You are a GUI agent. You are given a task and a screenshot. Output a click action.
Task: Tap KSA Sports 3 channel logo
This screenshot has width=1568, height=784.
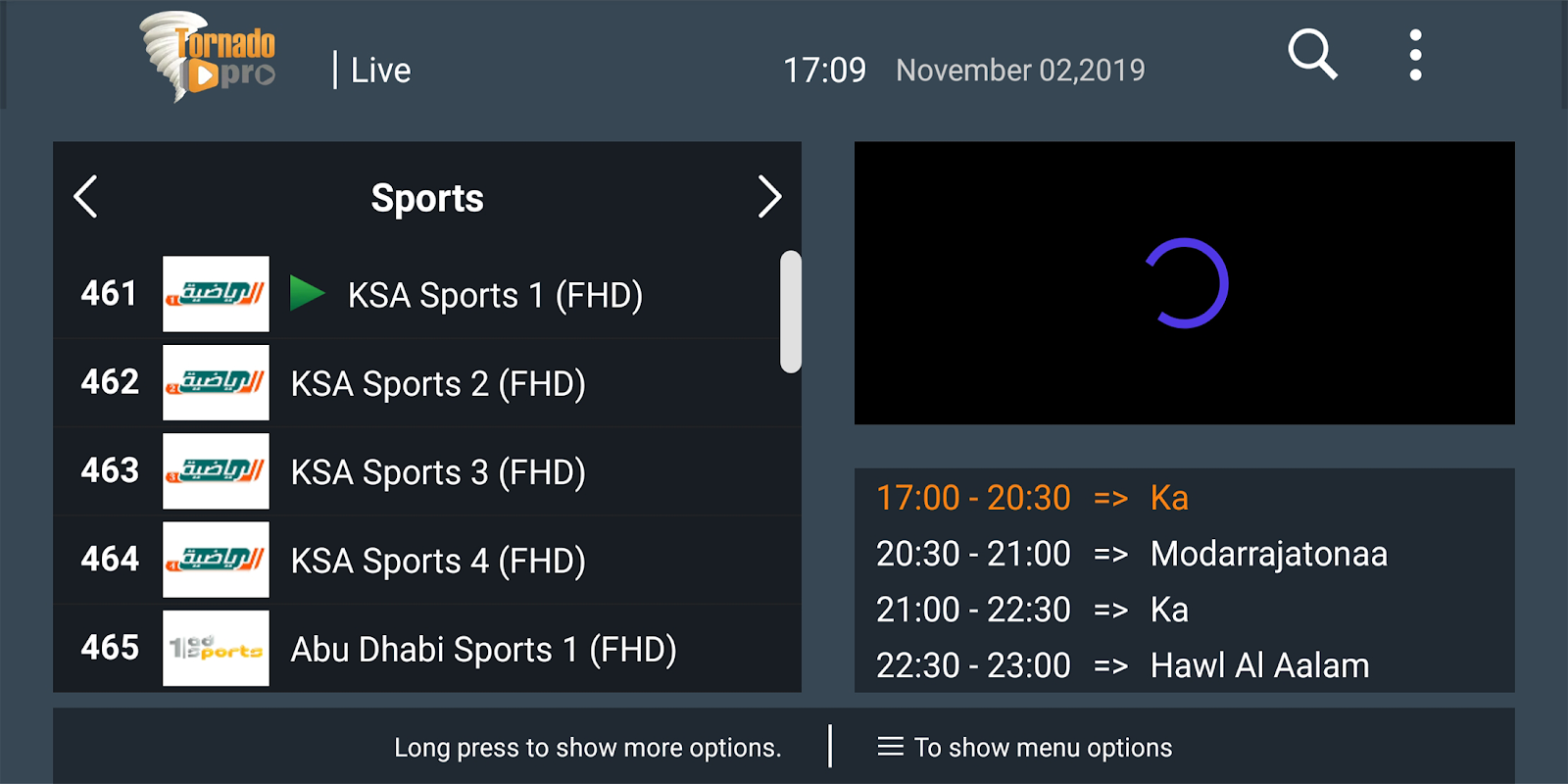[216, 471]
